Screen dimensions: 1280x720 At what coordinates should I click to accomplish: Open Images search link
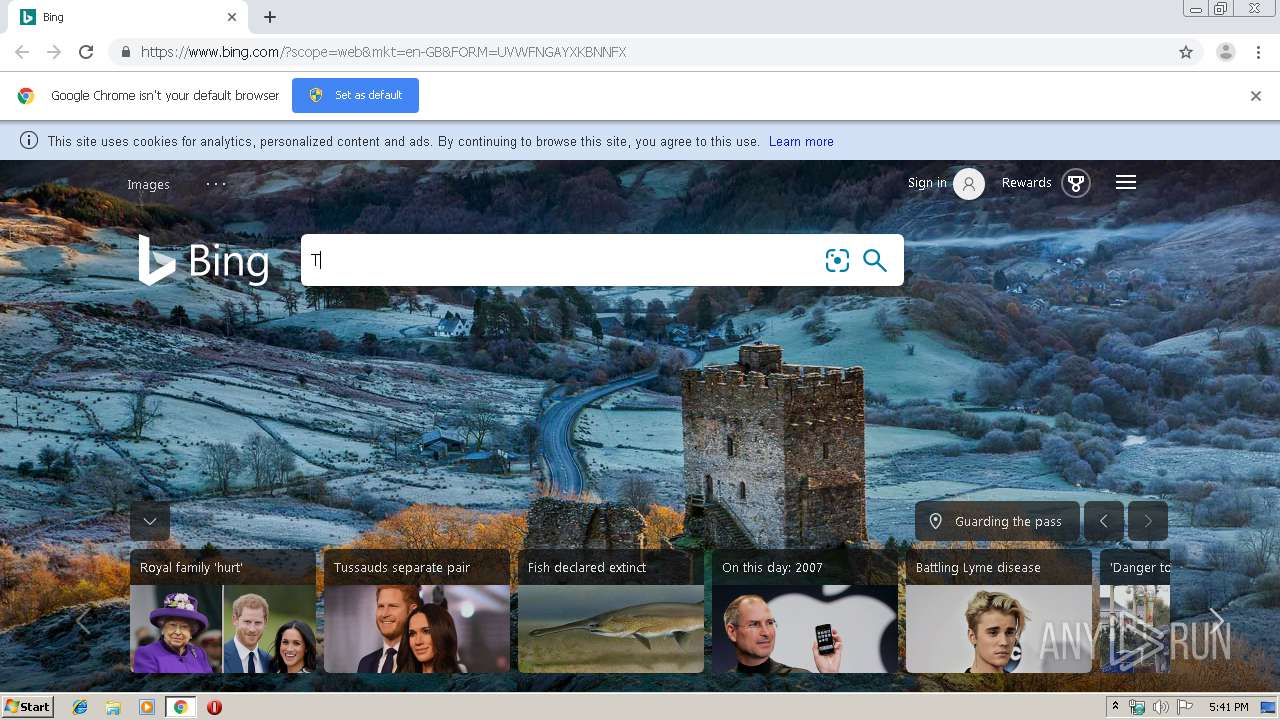tap(148, 184)
